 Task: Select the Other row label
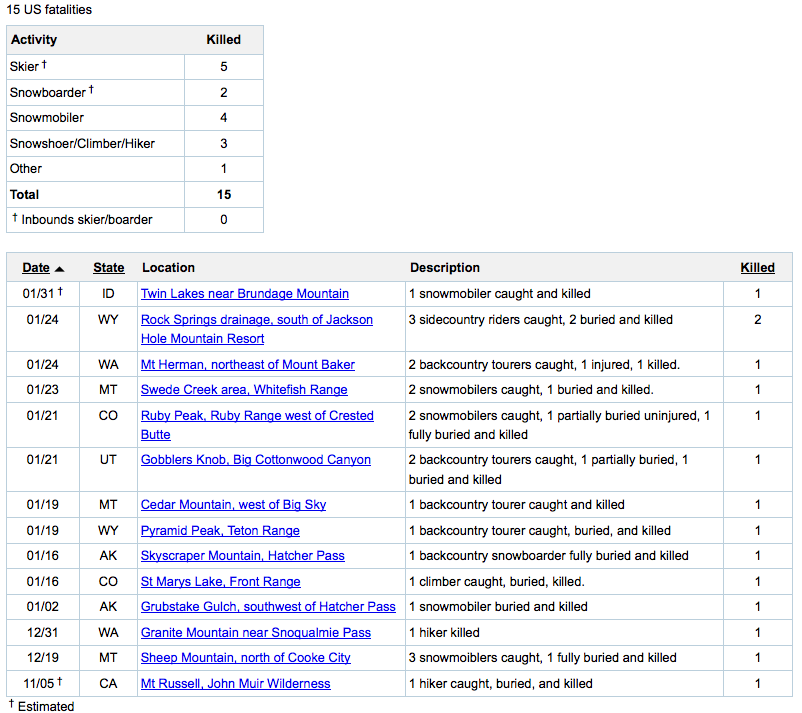click(26, 169)
